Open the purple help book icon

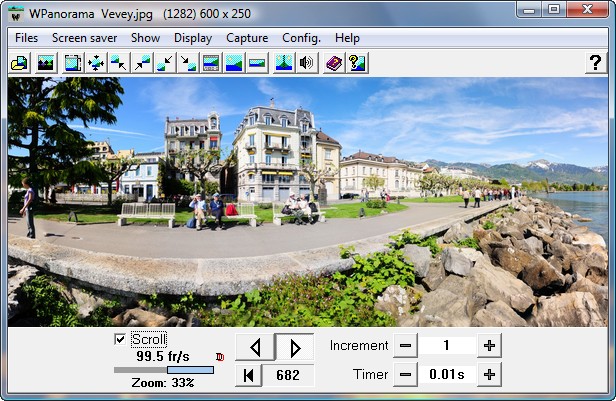(334, 63)
